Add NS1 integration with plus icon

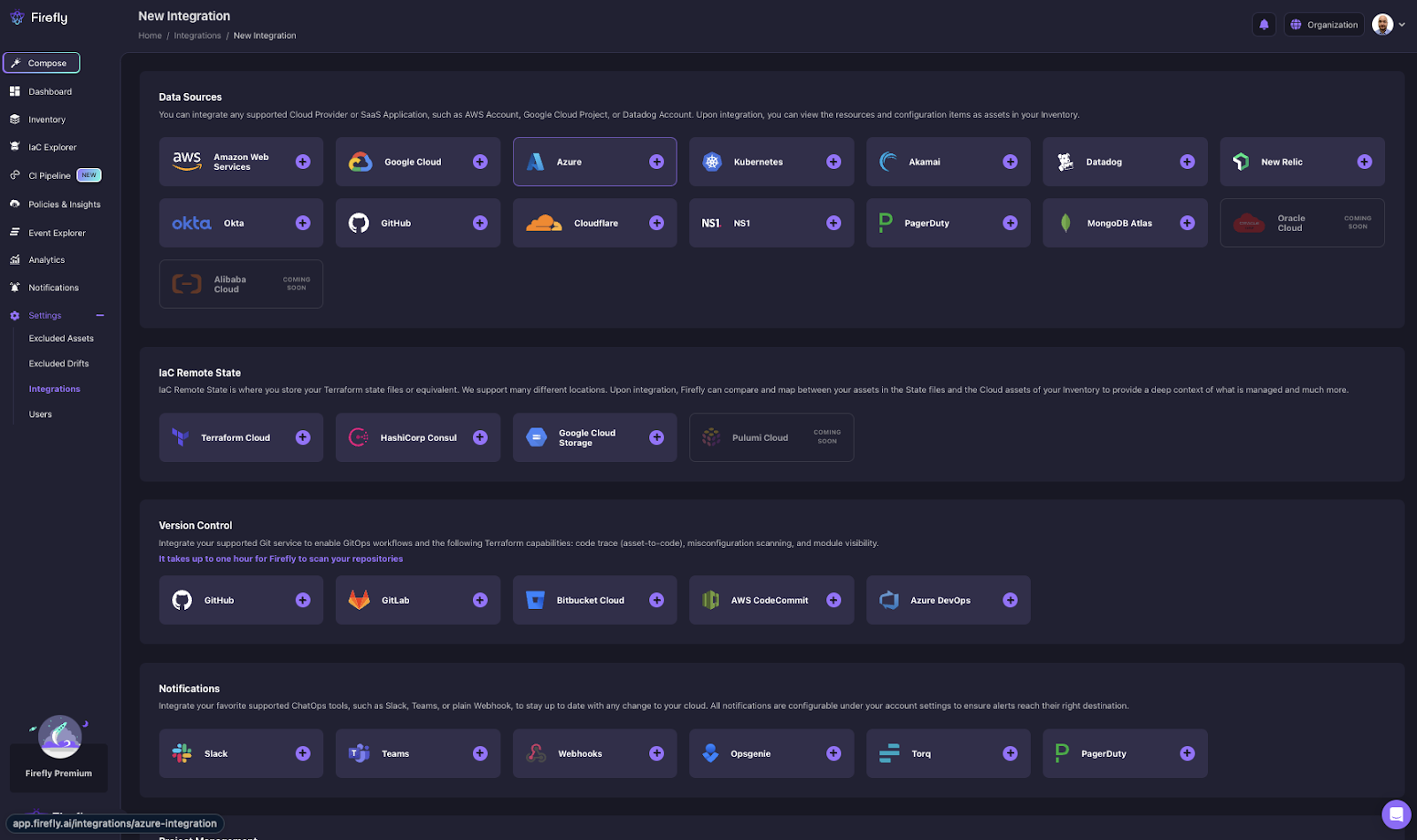click(833, 223)
